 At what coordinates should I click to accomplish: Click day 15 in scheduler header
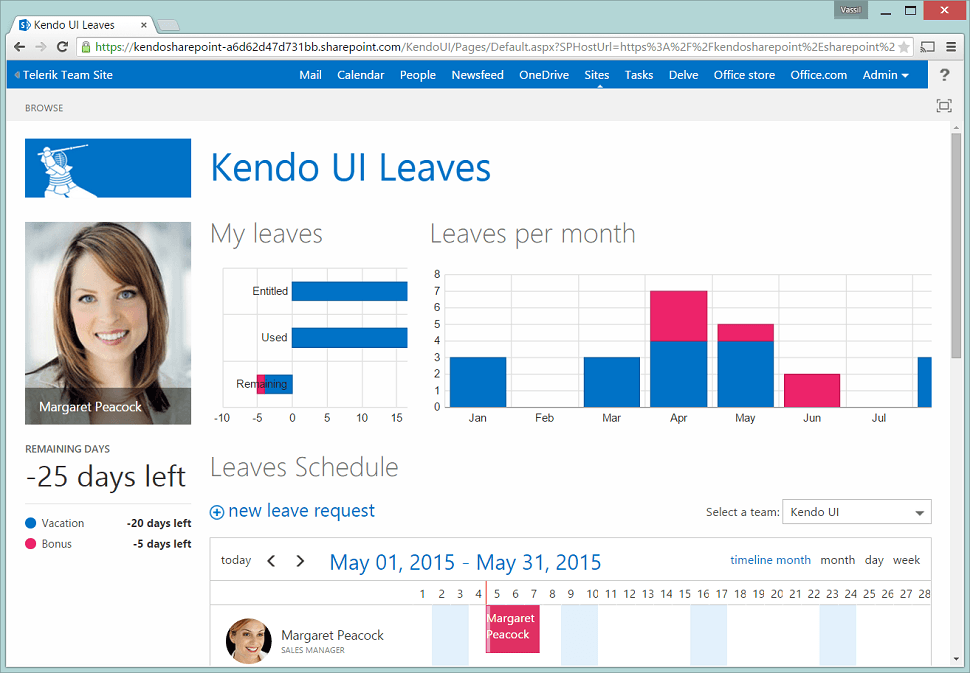685,594
